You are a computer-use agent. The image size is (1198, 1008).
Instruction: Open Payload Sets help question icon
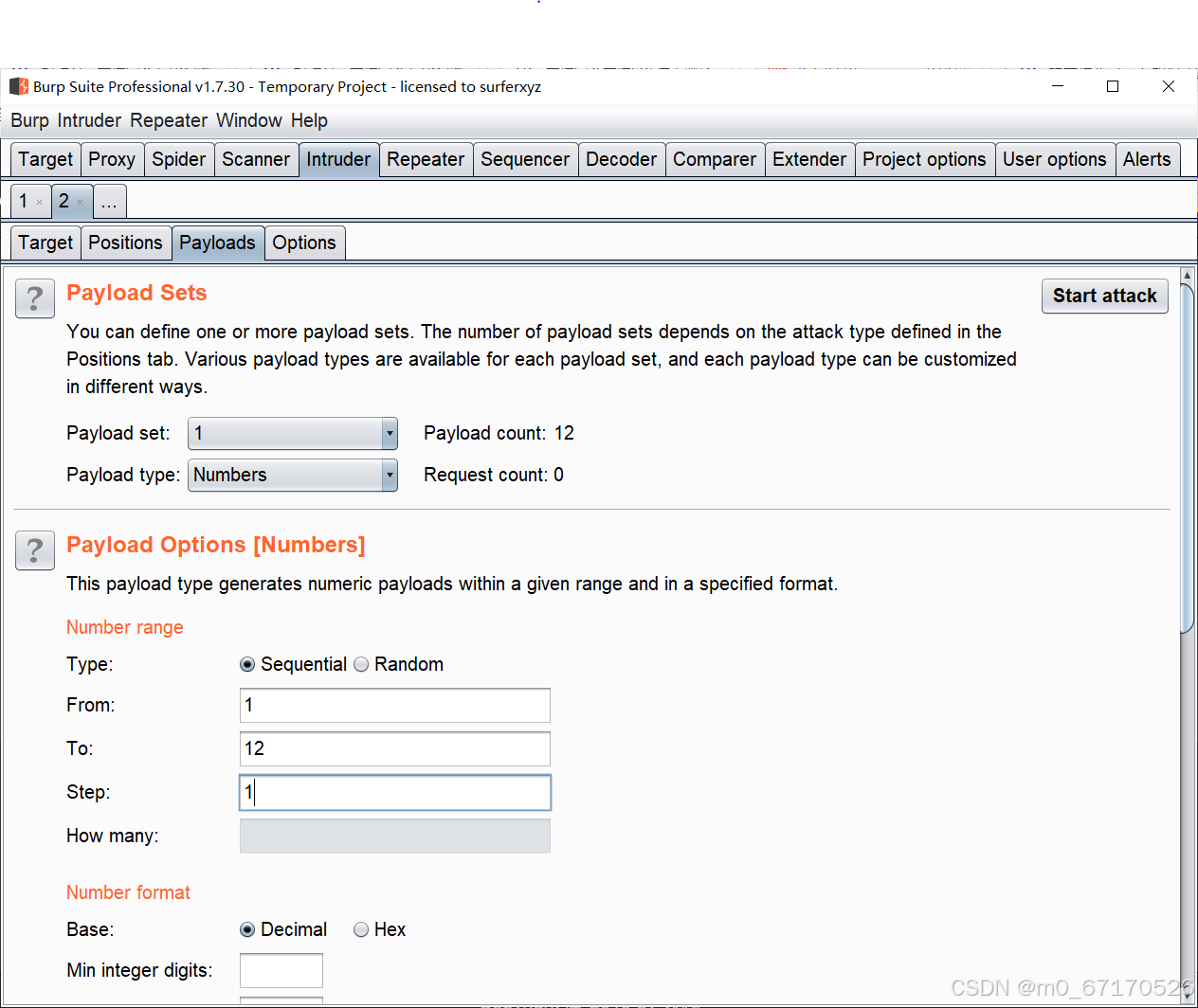35,298
